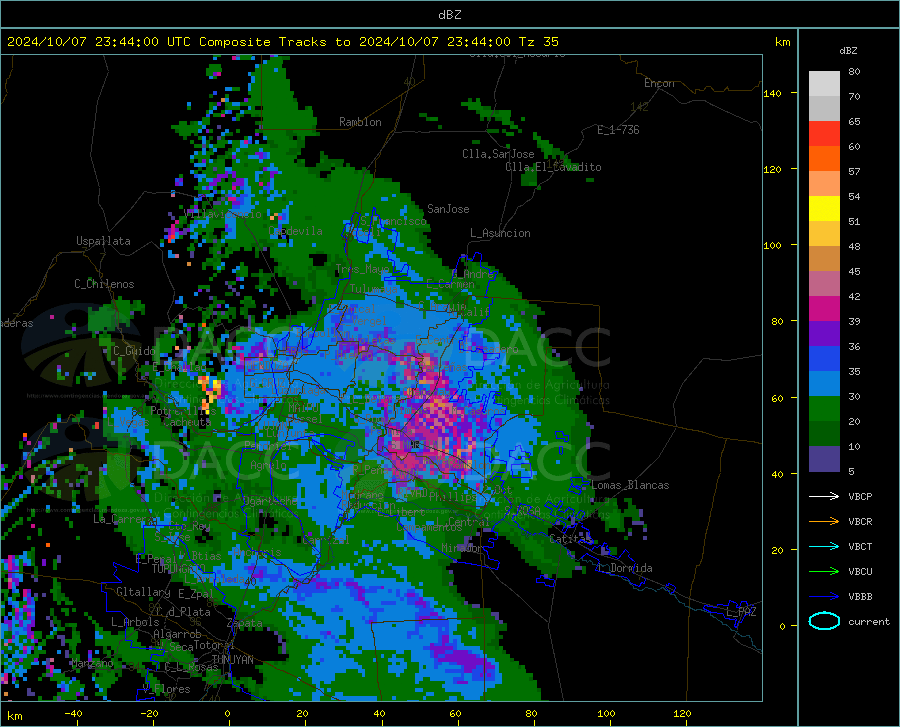This screenshot has height=727, width=900.
Task: Click the blue VBBB arrow legend icon
Action: 824,596
